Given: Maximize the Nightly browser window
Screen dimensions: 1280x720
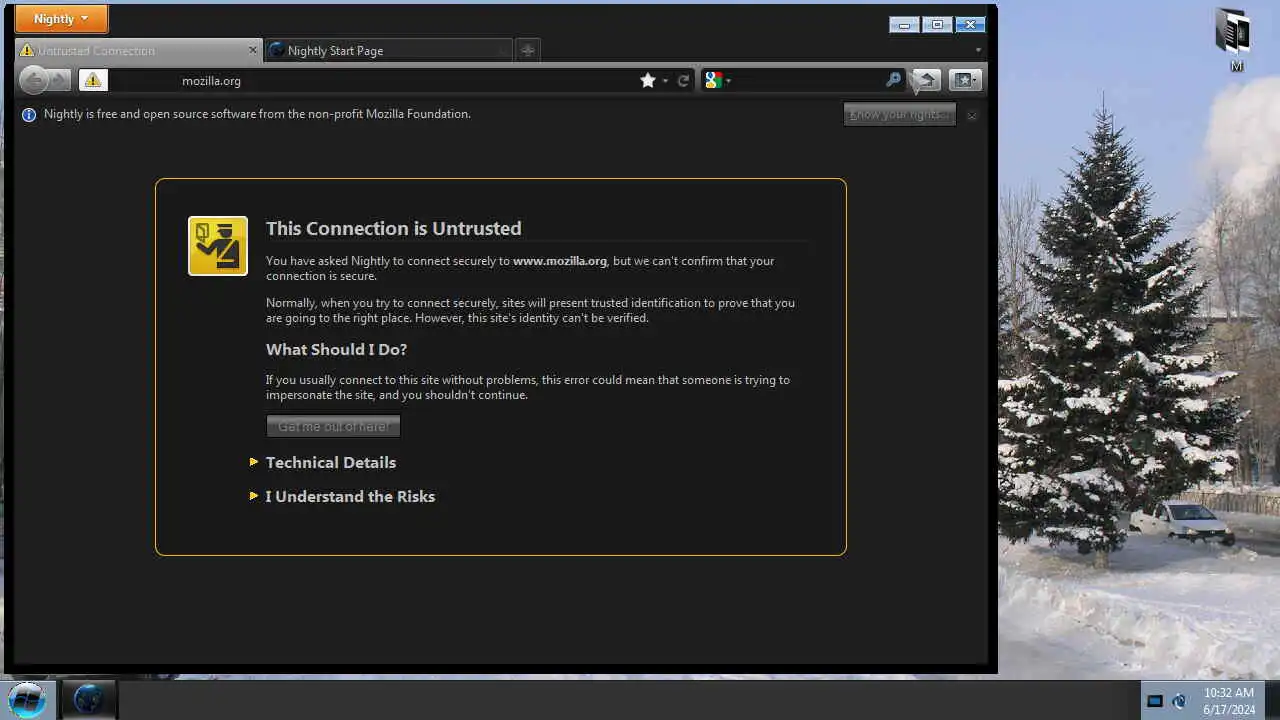Looking at the screenshot, I should click(x=937, y=25).
